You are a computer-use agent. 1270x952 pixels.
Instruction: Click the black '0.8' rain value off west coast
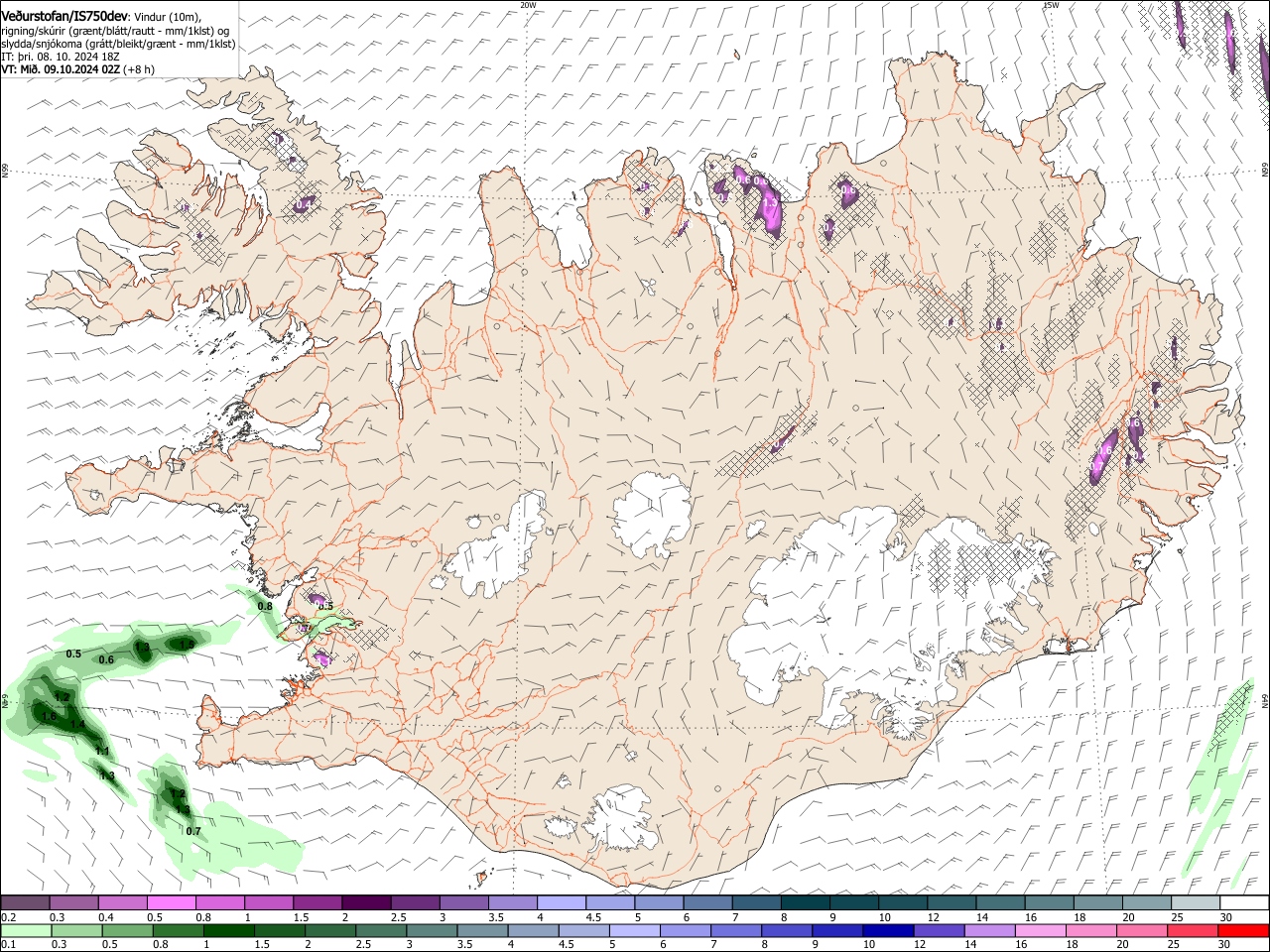pyautogui.click(x=265, y=606)
